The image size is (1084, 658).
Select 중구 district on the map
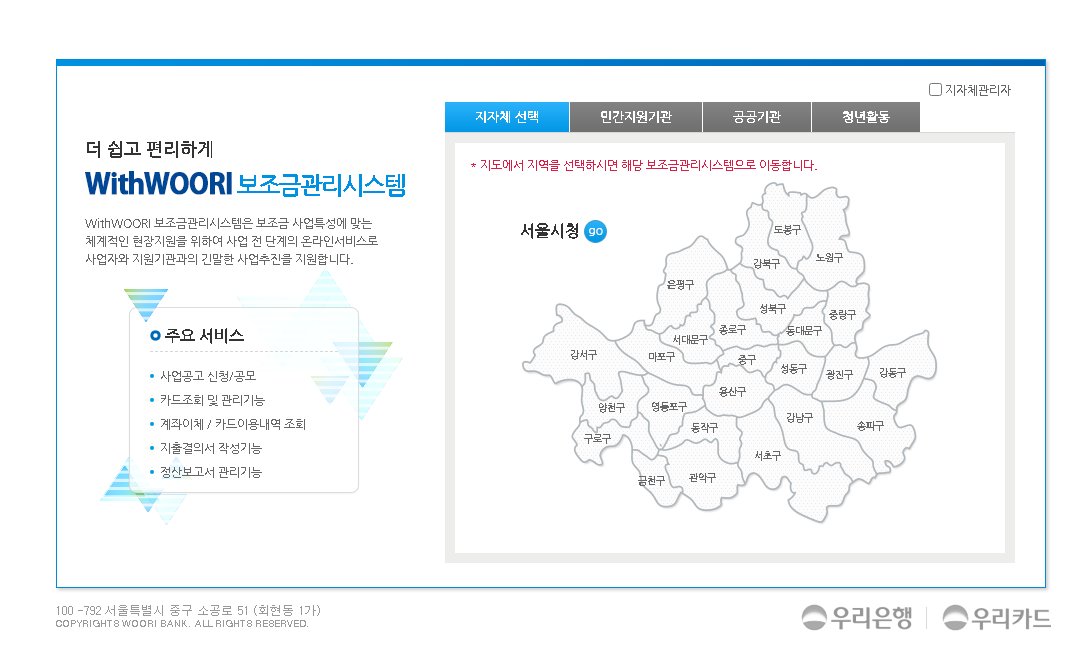(x=747, y=359)
